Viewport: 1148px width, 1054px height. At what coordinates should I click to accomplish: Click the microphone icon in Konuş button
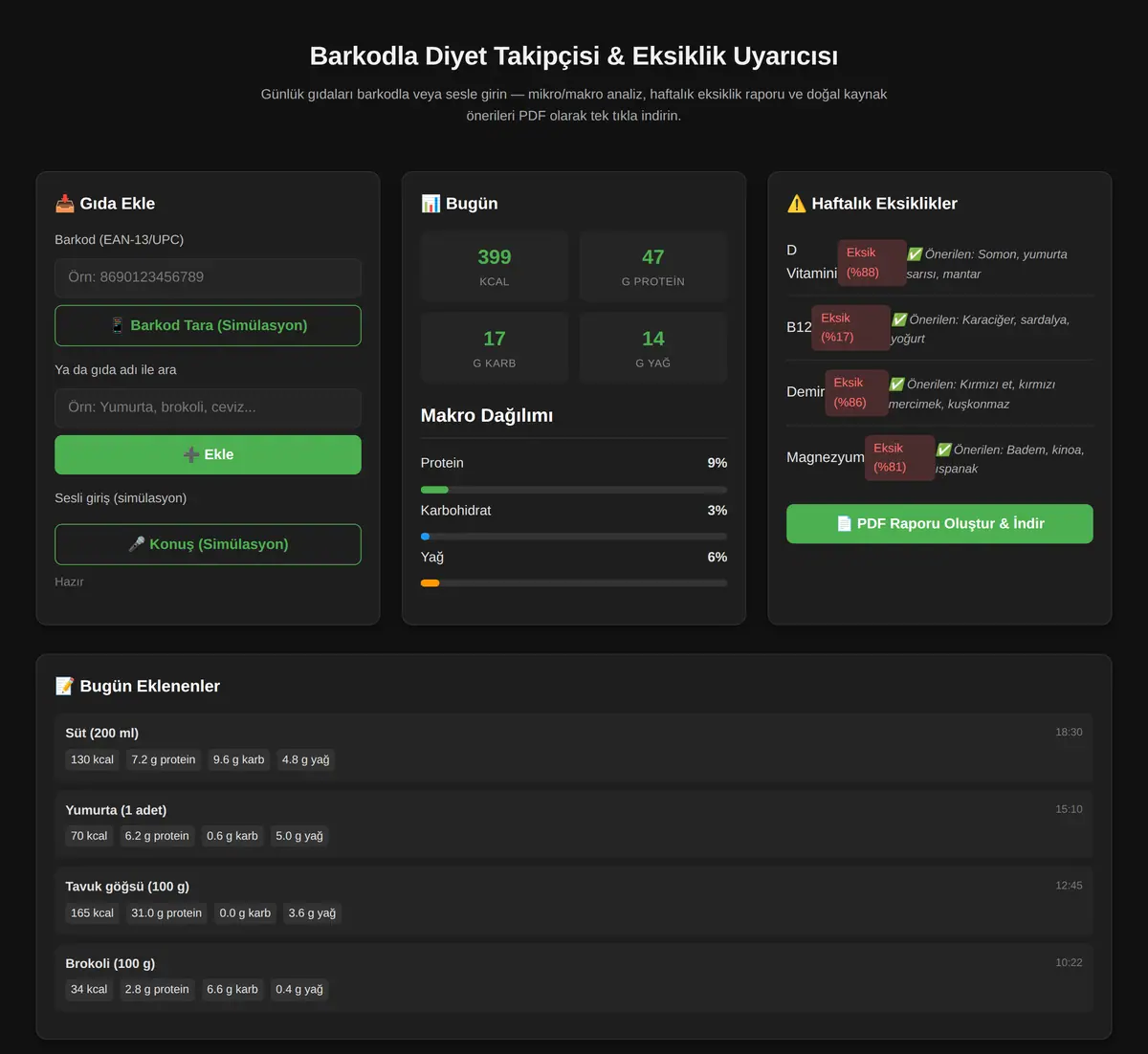pyautogui.click(x=137, y=544)
